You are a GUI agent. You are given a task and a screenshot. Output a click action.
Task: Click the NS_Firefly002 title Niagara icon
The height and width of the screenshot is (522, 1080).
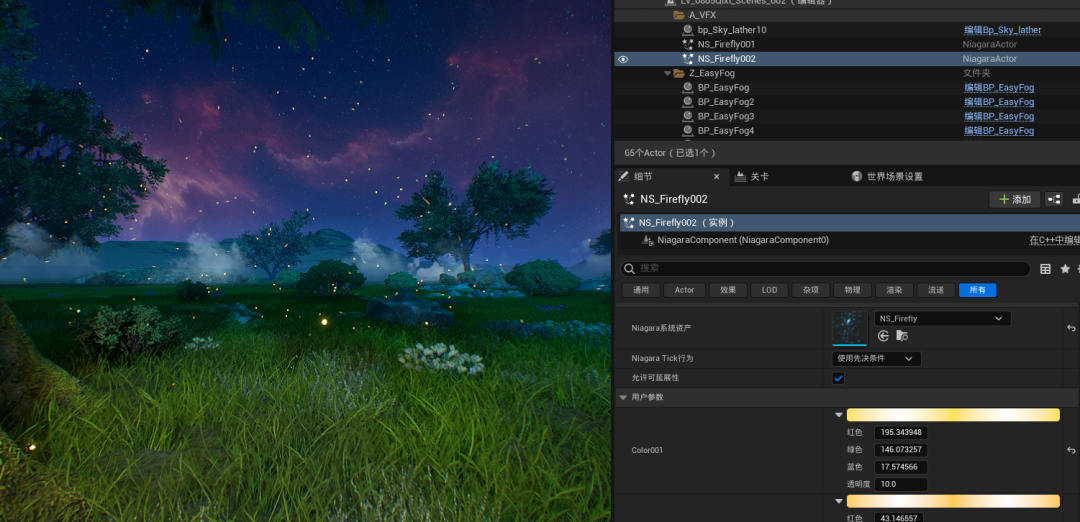[x=629, y=200]
